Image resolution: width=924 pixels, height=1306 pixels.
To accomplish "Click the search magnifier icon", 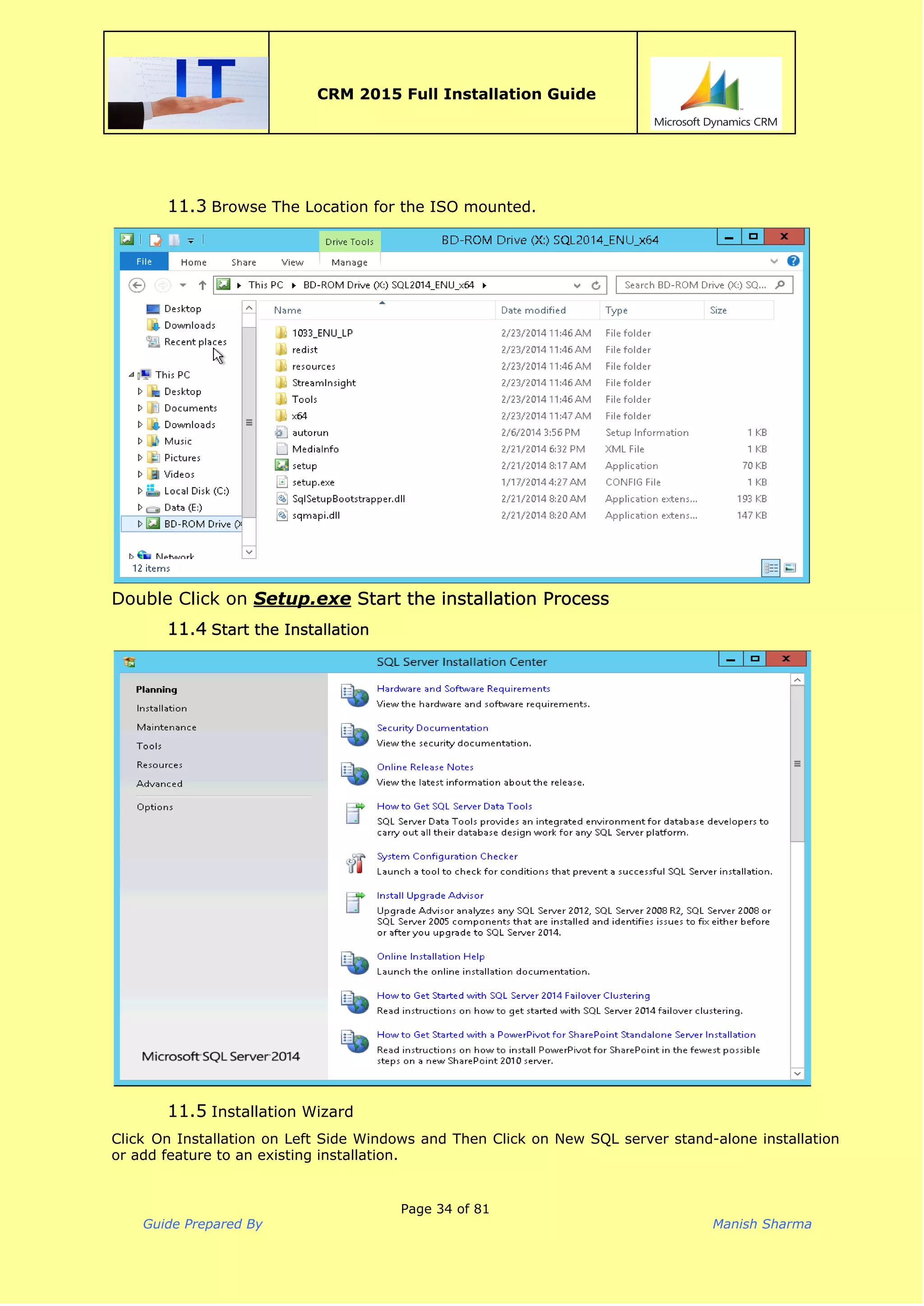I will 780,284.
